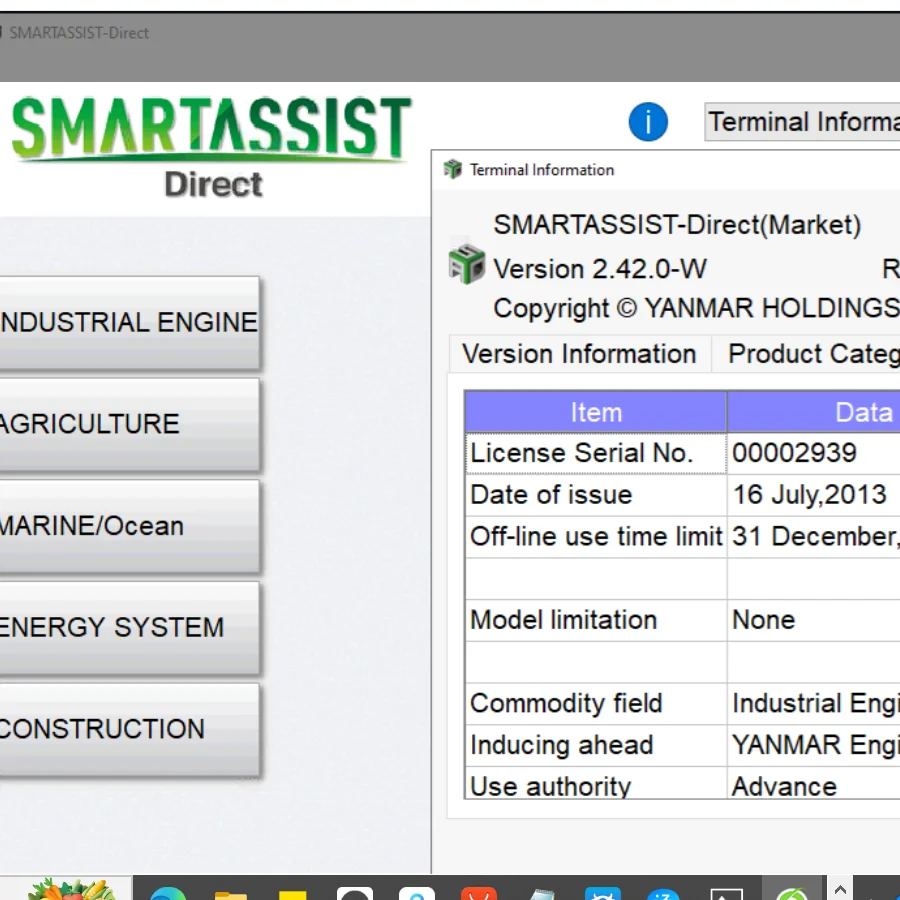
Task: Click the YANMAR value beside Inducing ahead
Action: click(813, 745)
